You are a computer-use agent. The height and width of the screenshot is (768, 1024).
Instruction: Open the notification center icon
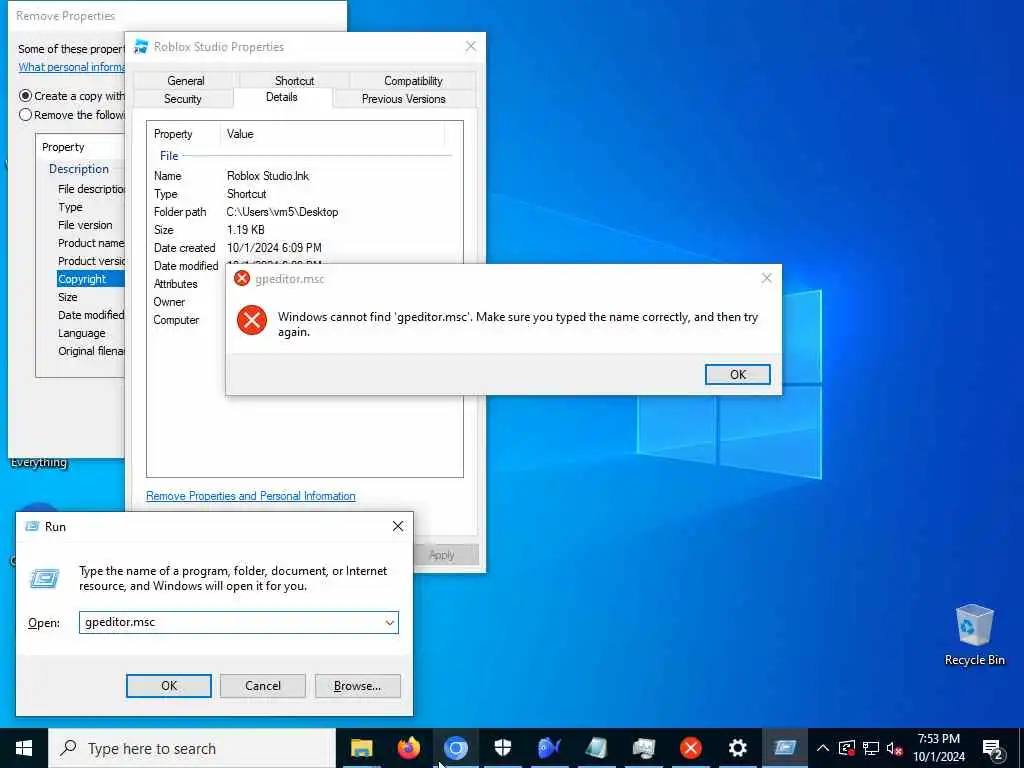pyautogui.click(x=993, y=748)
